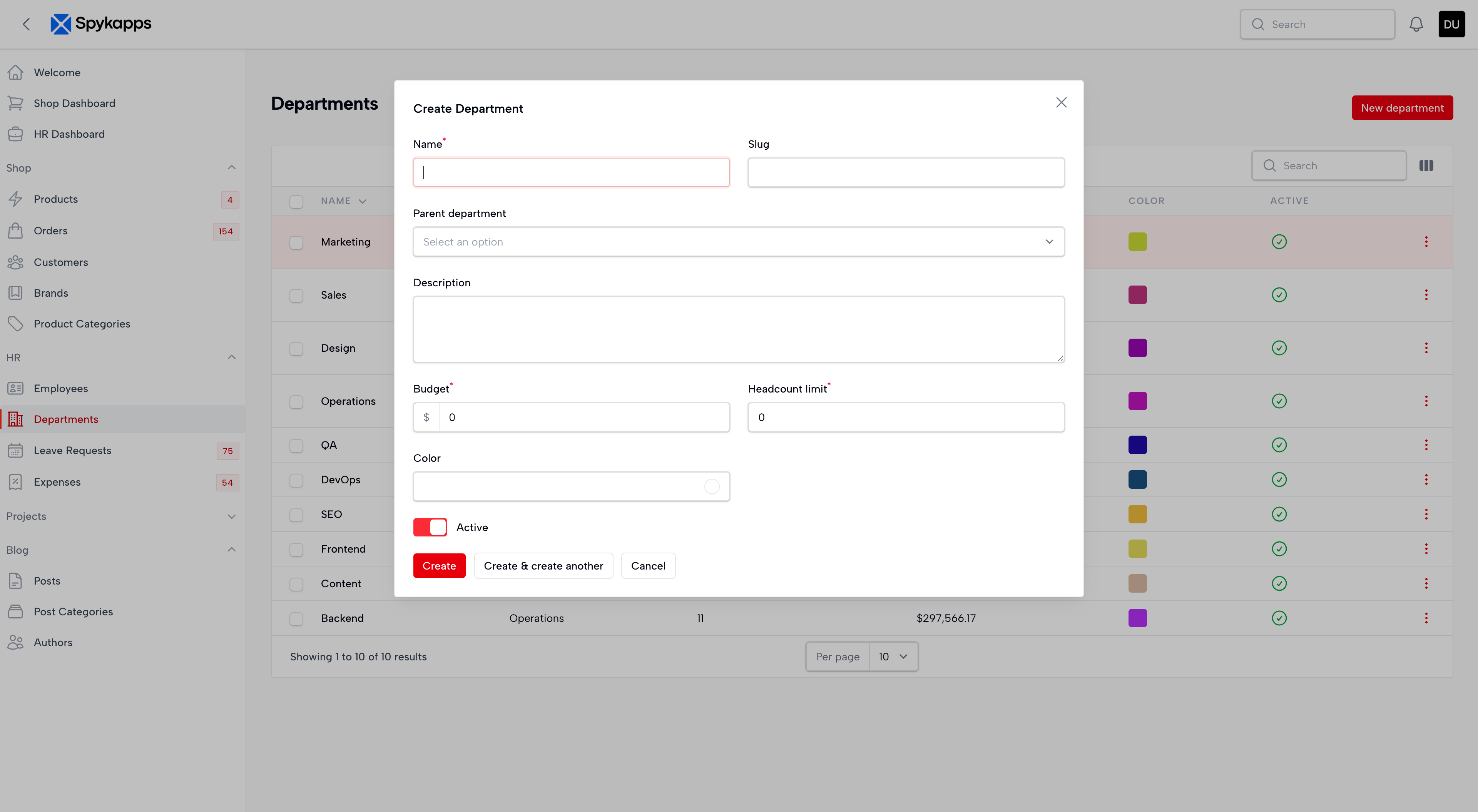
Task: Disable the Active toggle in the modal
Action: tap(430, 527)
